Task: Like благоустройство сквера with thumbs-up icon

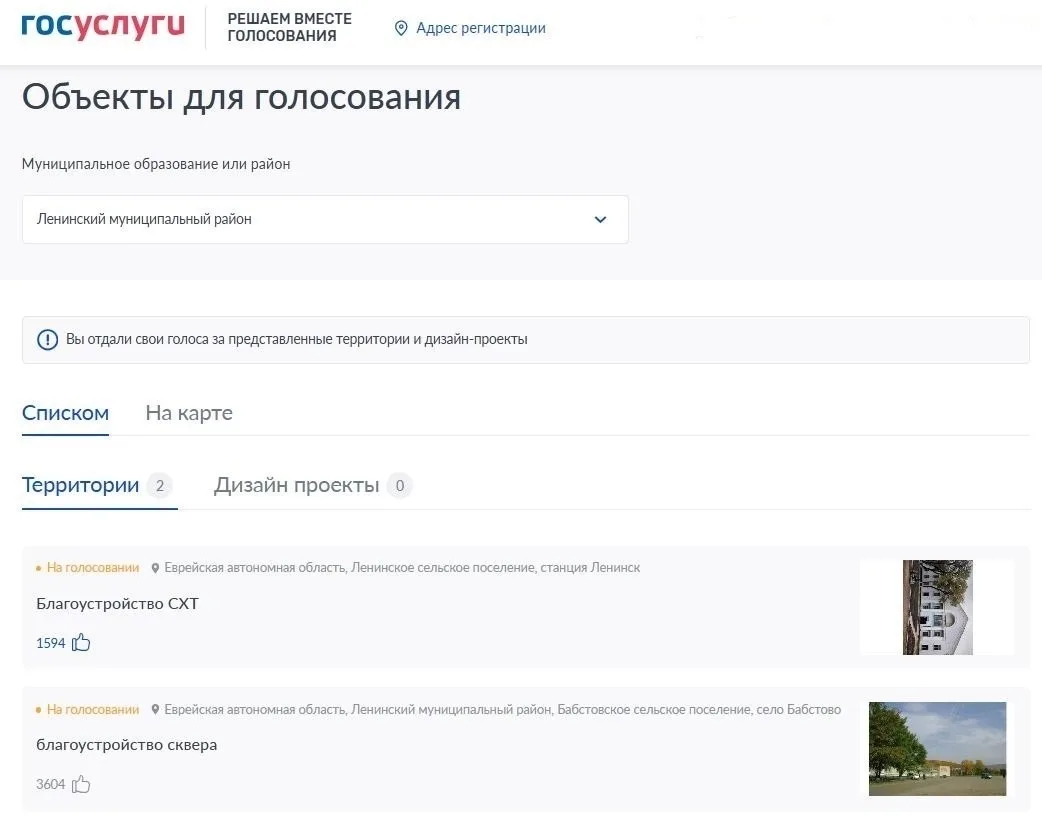Action: [x=81, y=784]
